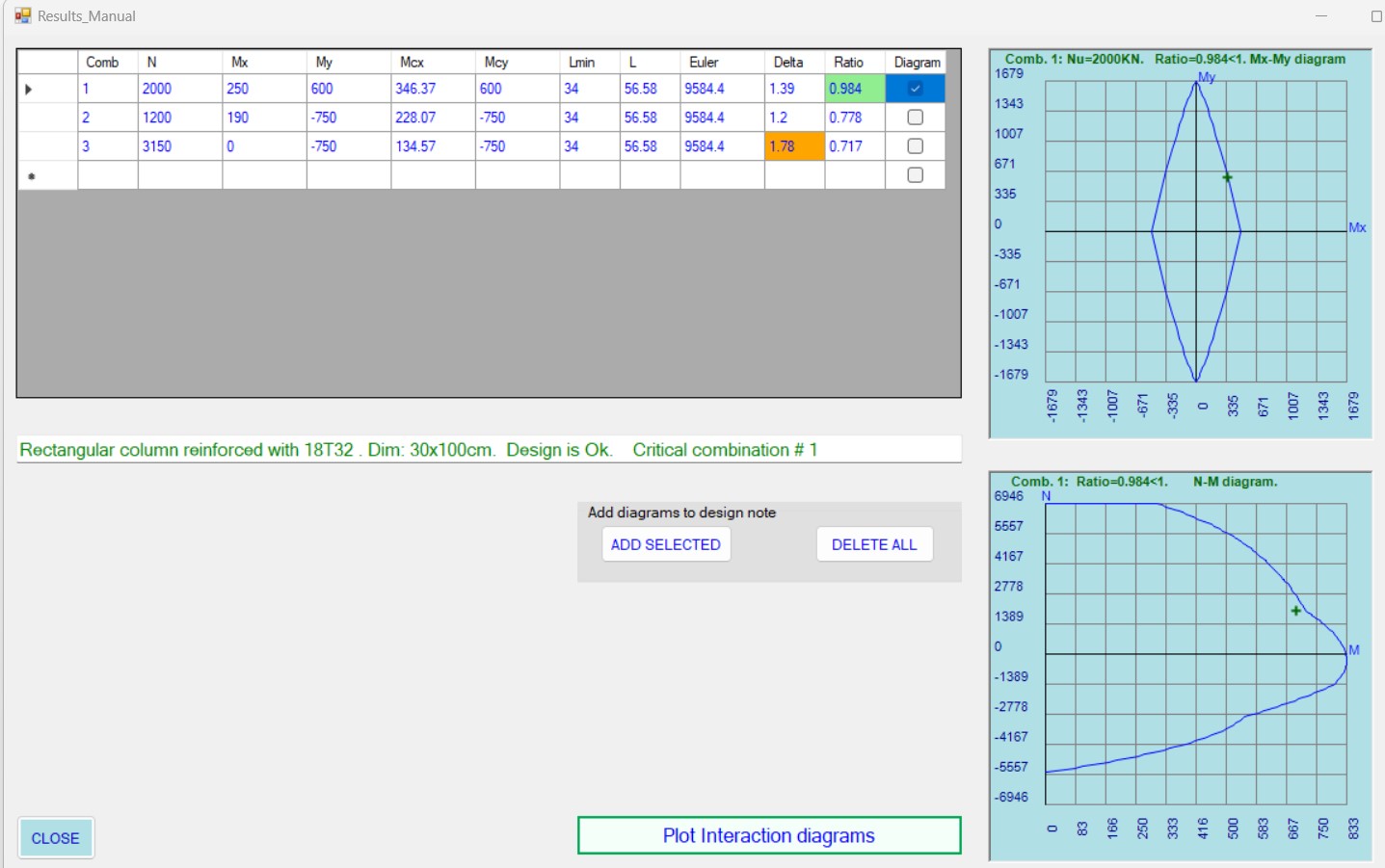Click the DELETE ALL button
Viewport: 1385px width, 868px height.
coord(874,544)
